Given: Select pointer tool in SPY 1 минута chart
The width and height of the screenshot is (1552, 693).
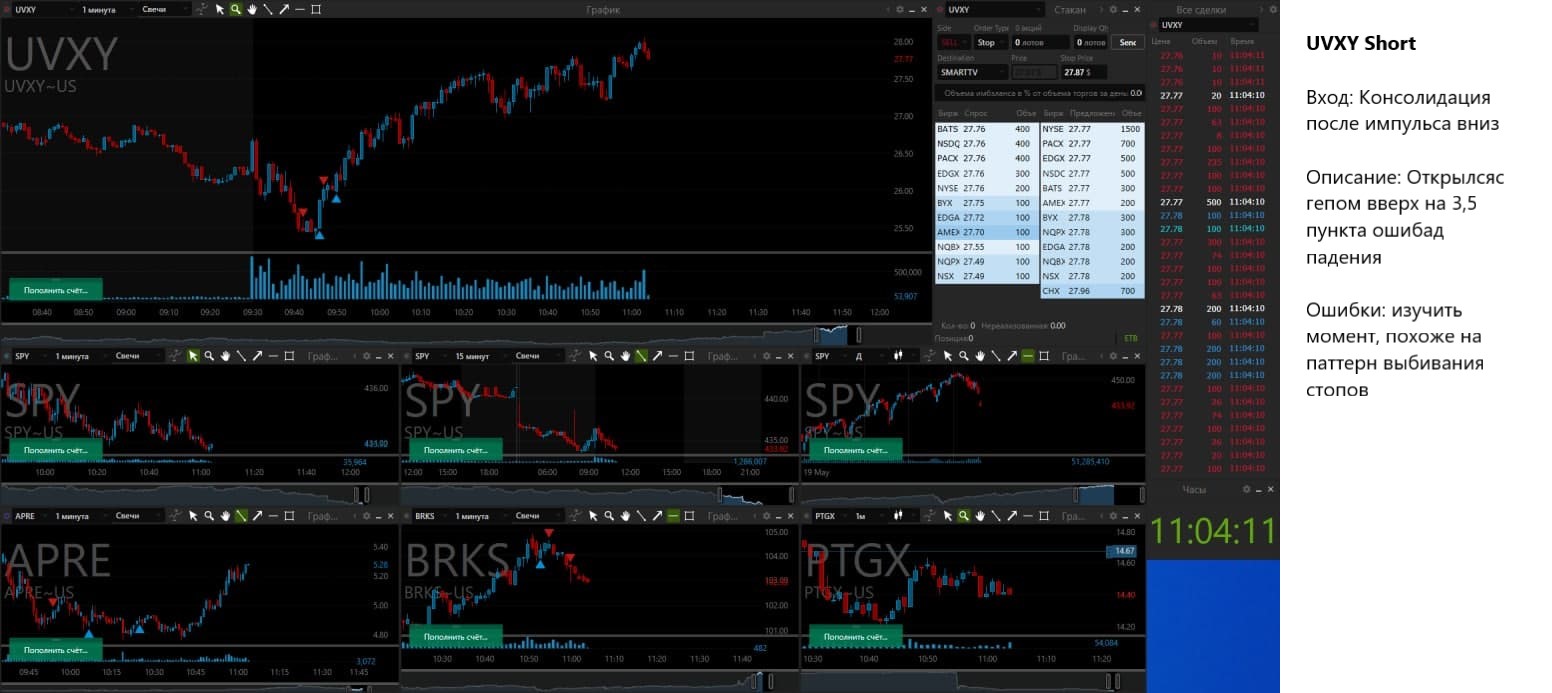Looking at the screenshot, I should (193, 355).
